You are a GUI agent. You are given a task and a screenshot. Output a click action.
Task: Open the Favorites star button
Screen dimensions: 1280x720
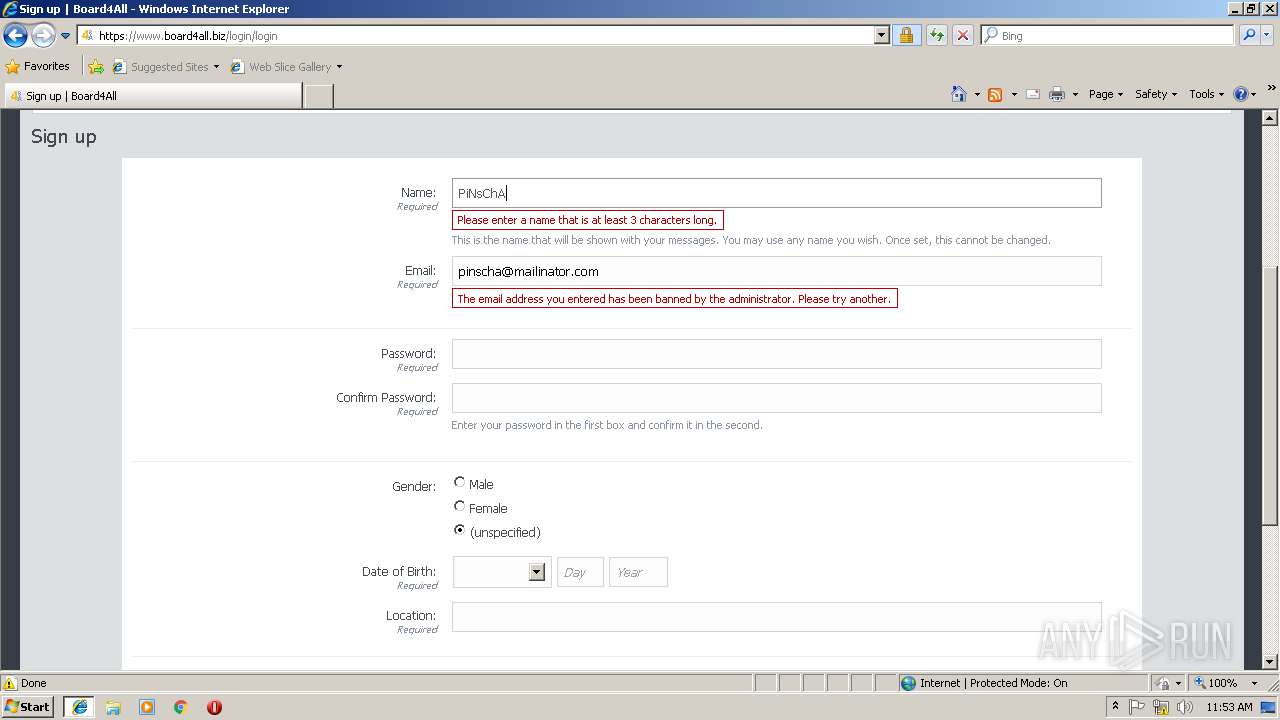(37, 67)
